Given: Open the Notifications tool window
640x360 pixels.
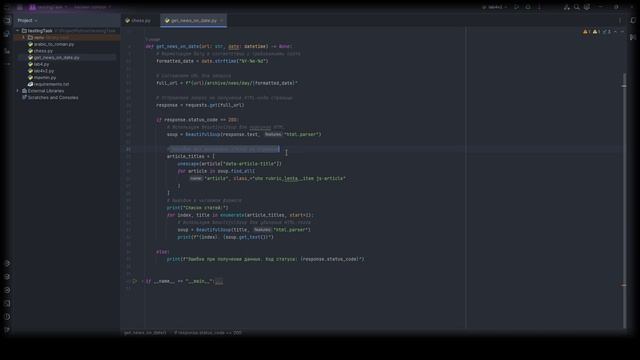Looking at the screenshot, I should [633, 20].
